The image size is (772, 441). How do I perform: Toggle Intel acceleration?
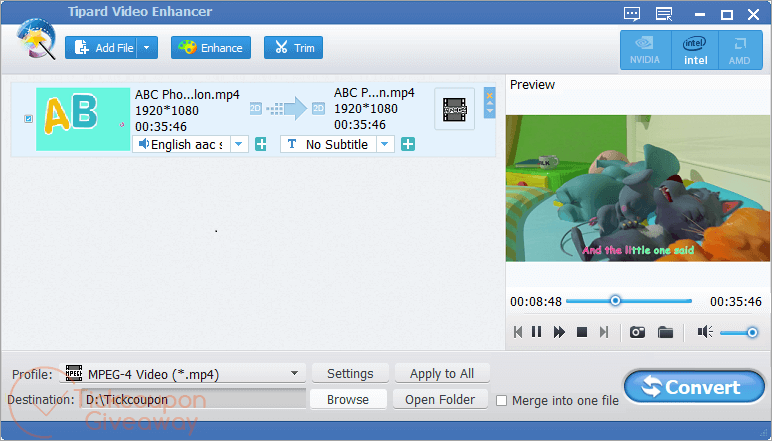(x=695, y=50)
